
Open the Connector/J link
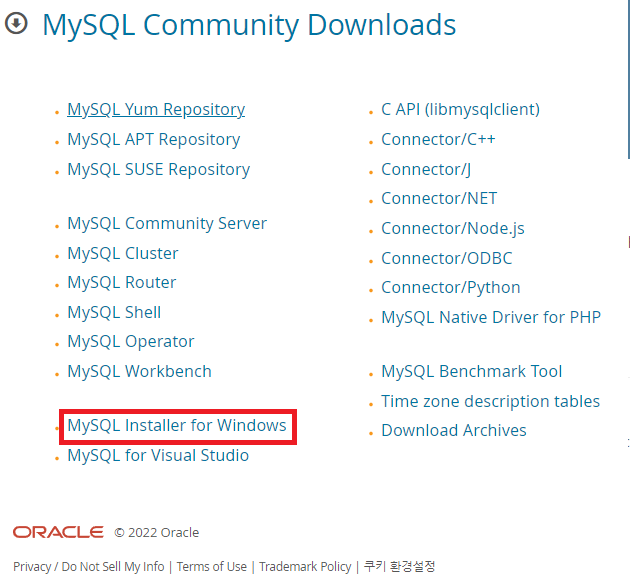click(426, 169)
